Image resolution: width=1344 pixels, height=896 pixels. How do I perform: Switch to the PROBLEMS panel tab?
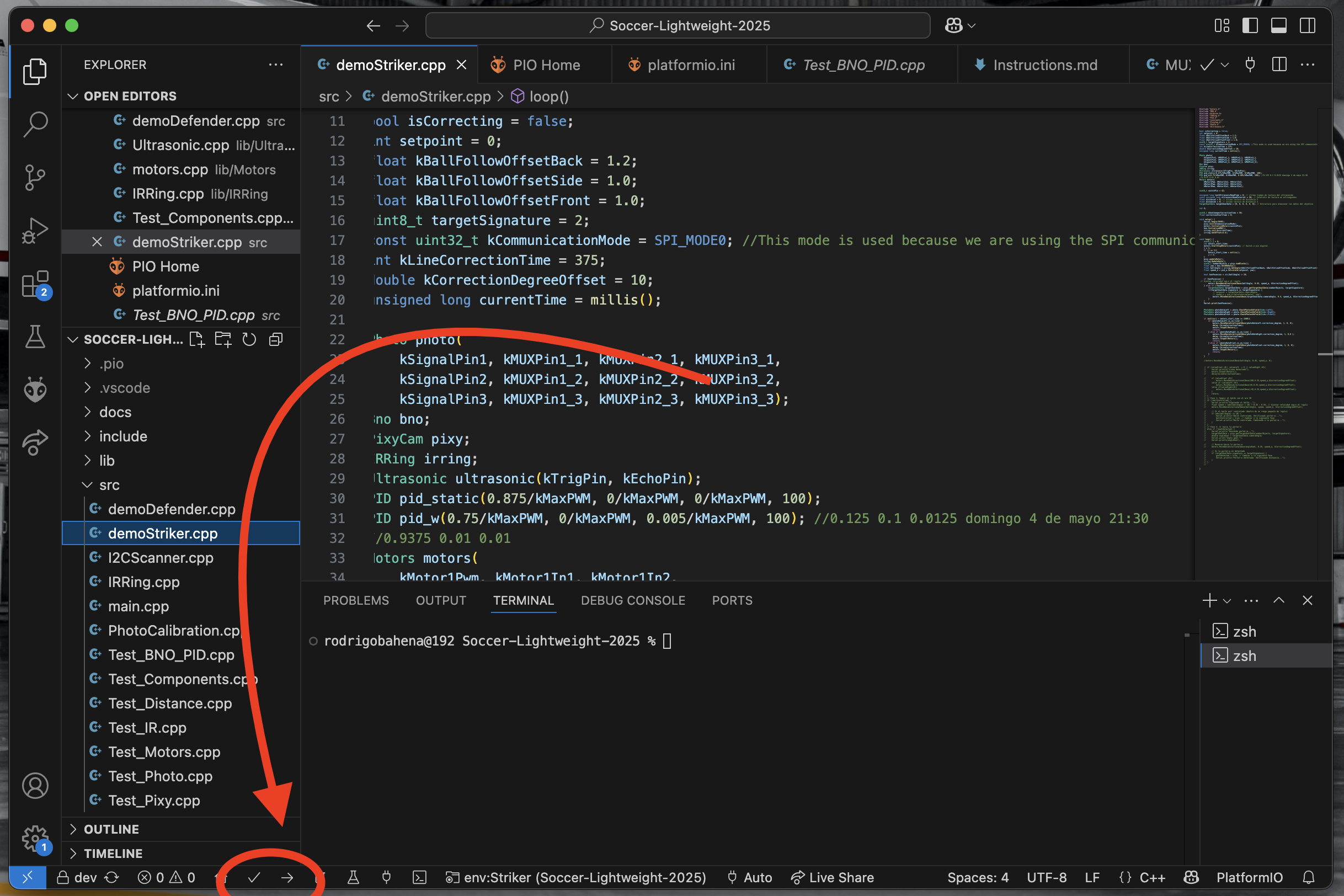[x=355, y=601]
